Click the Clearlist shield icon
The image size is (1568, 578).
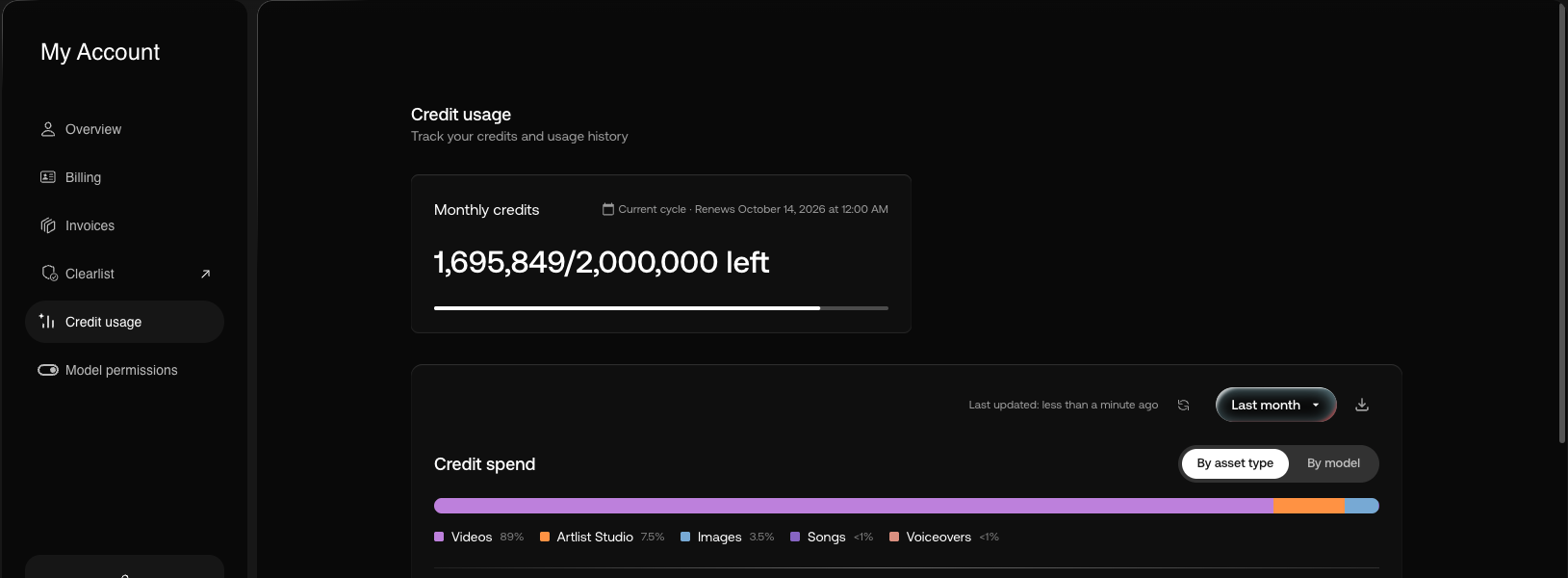(49, 274)
